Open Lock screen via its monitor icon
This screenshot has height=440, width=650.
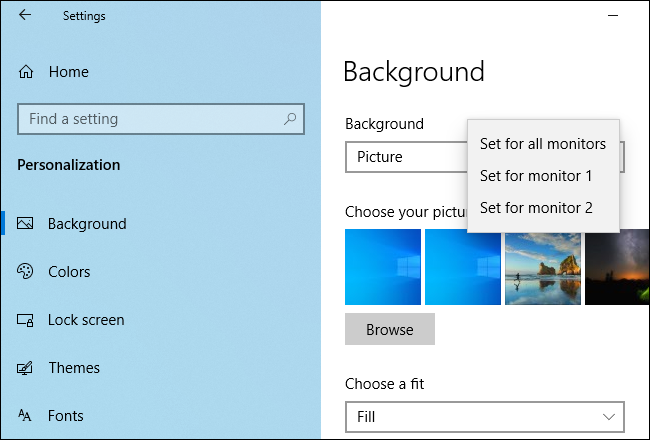pyautogui.click(x=26, y=320)
